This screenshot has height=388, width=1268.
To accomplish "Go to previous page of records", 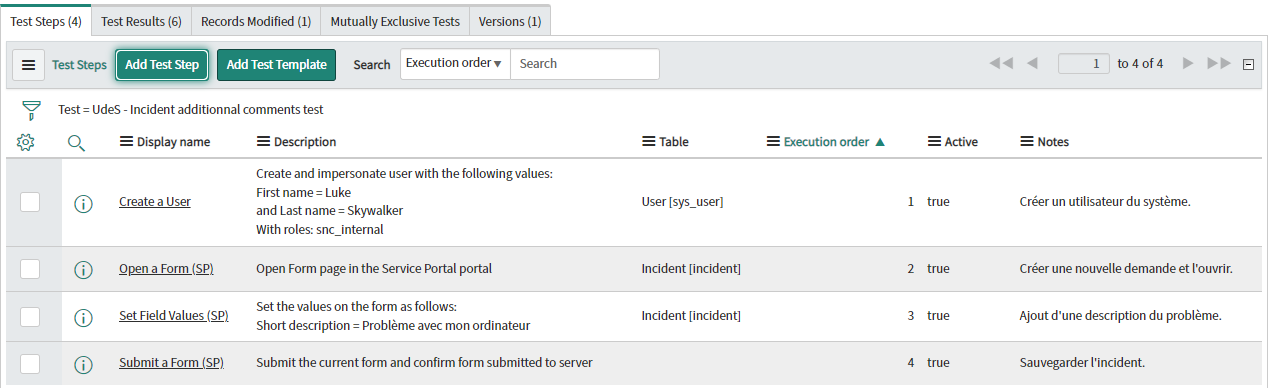I will tap(1032, 64).
